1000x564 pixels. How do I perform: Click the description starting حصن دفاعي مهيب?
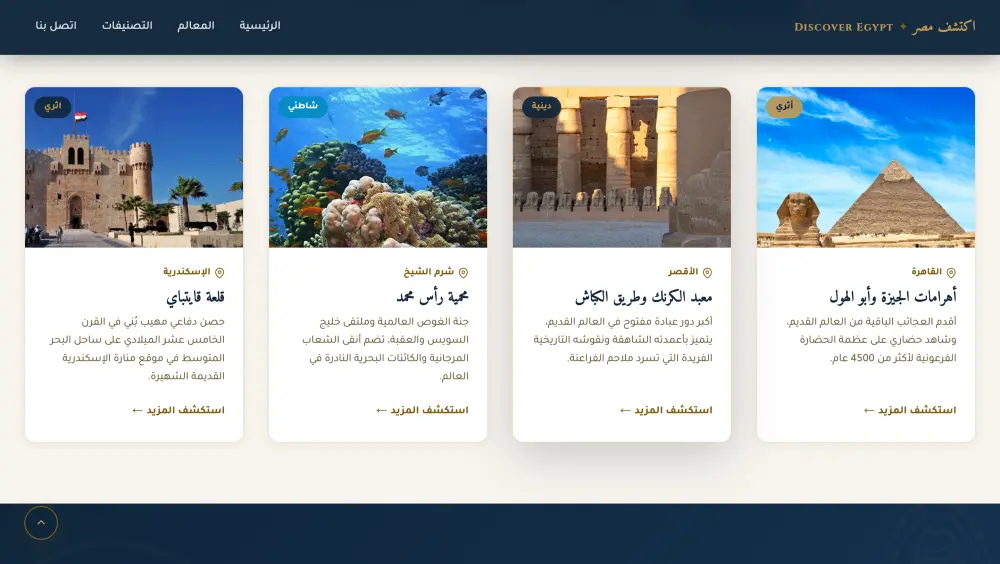tap(137, 349)
